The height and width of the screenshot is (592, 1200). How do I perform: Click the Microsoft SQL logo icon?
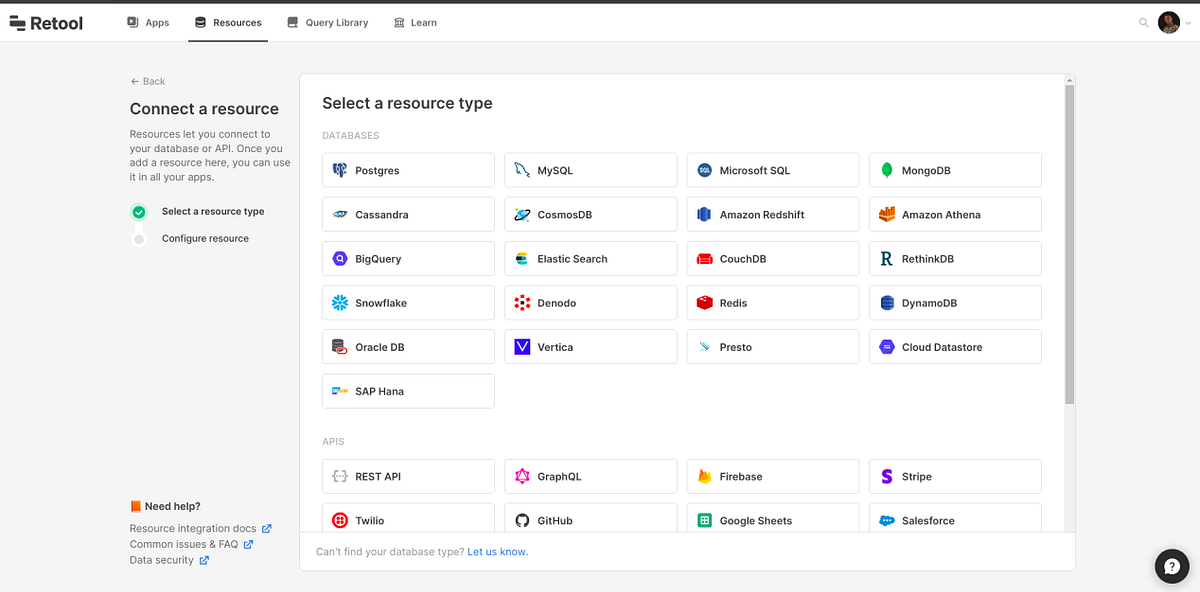pos(704,171)
